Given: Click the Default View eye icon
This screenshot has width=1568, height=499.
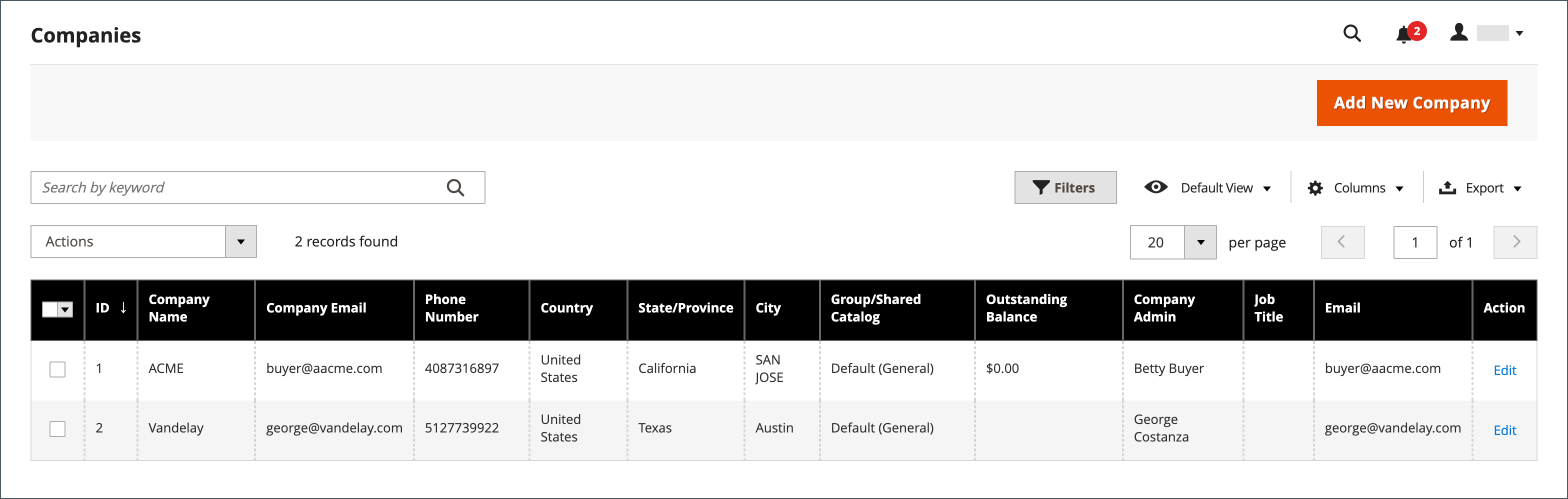Looking at the screenshot, I should click(x=1155, y=187).
